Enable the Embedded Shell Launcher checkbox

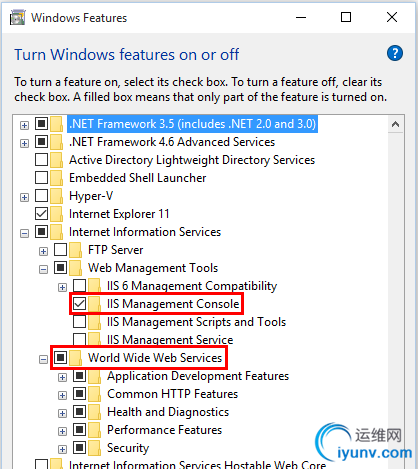pyautogui.click(x=41, y=178)
